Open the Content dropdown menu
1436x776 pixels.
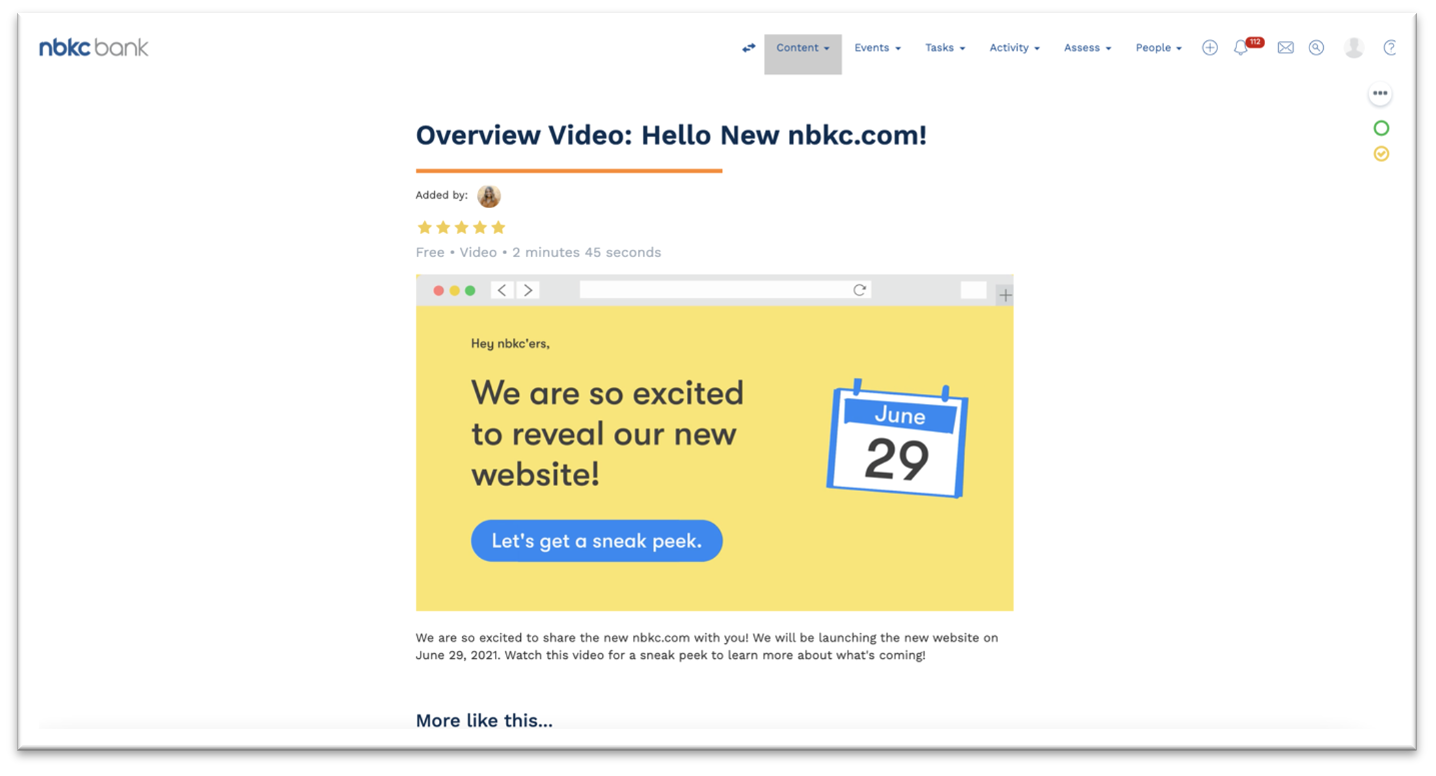(803, 47)
